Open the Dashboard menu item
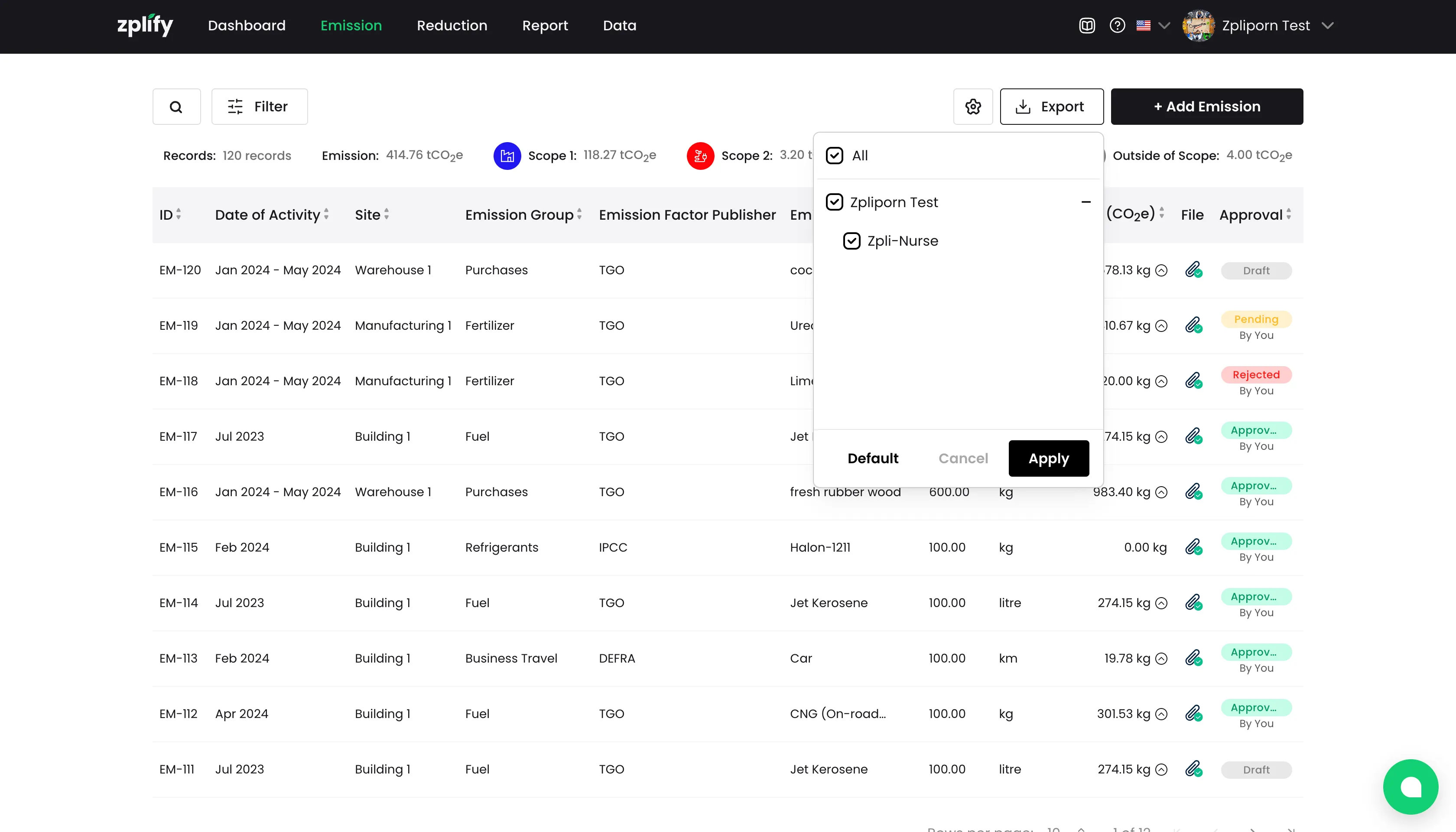 (x=246, y=26)
